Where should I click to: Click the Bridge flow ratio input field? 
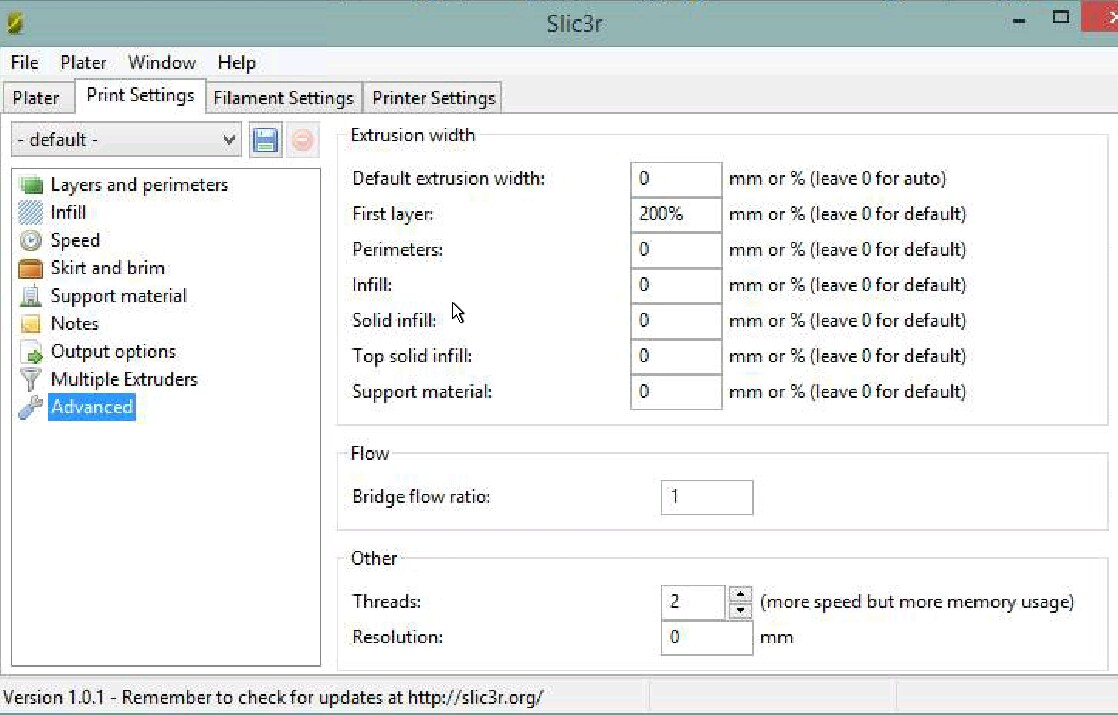click(x=707, y=497)
